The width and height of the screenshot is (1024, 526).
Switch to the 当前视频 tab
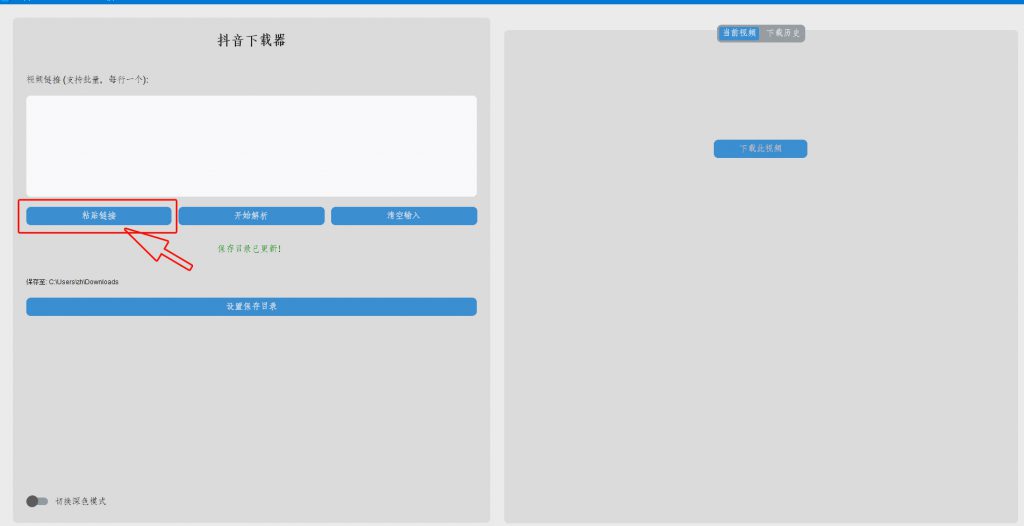pos(739,33)
